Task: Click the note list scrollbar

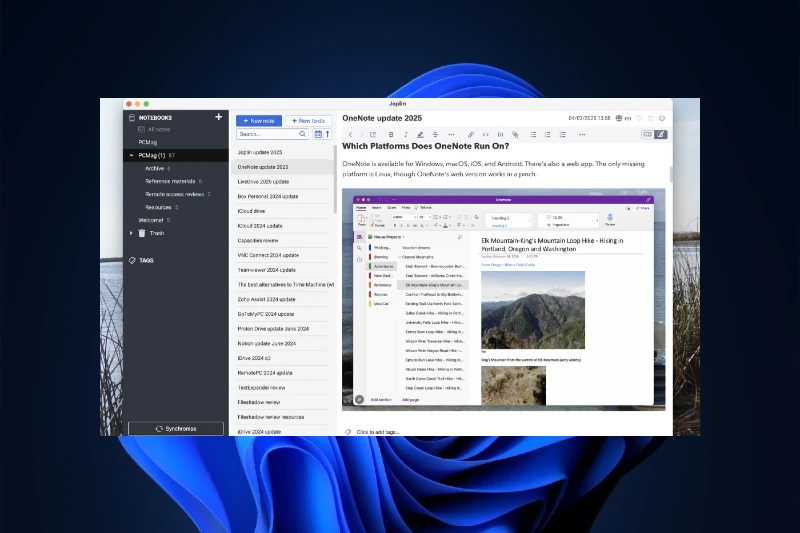Action: 335,179
